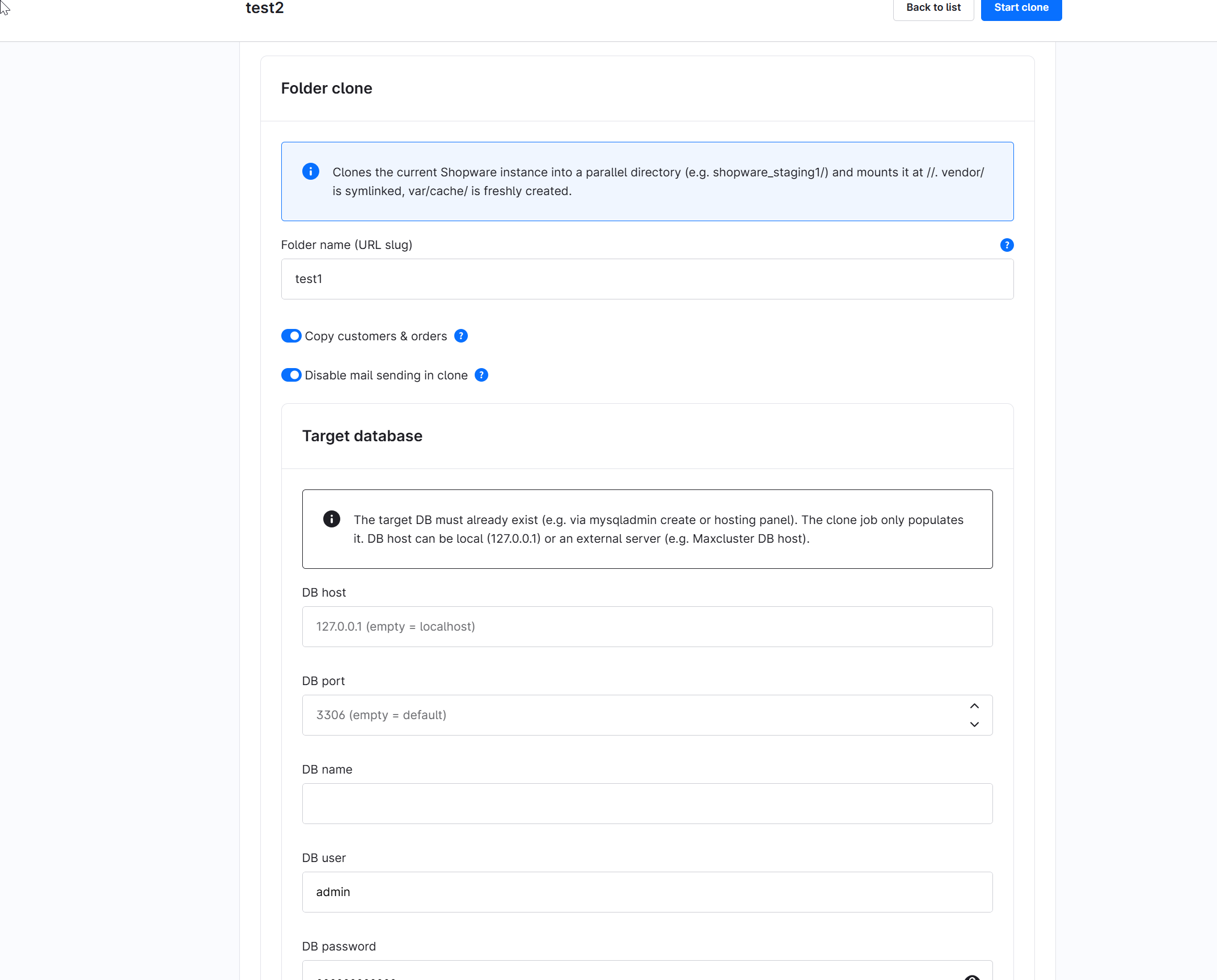The height and width of the screenshot is (980, 1217).
Task: Click into the DB host field
Action: click(647, 627)
